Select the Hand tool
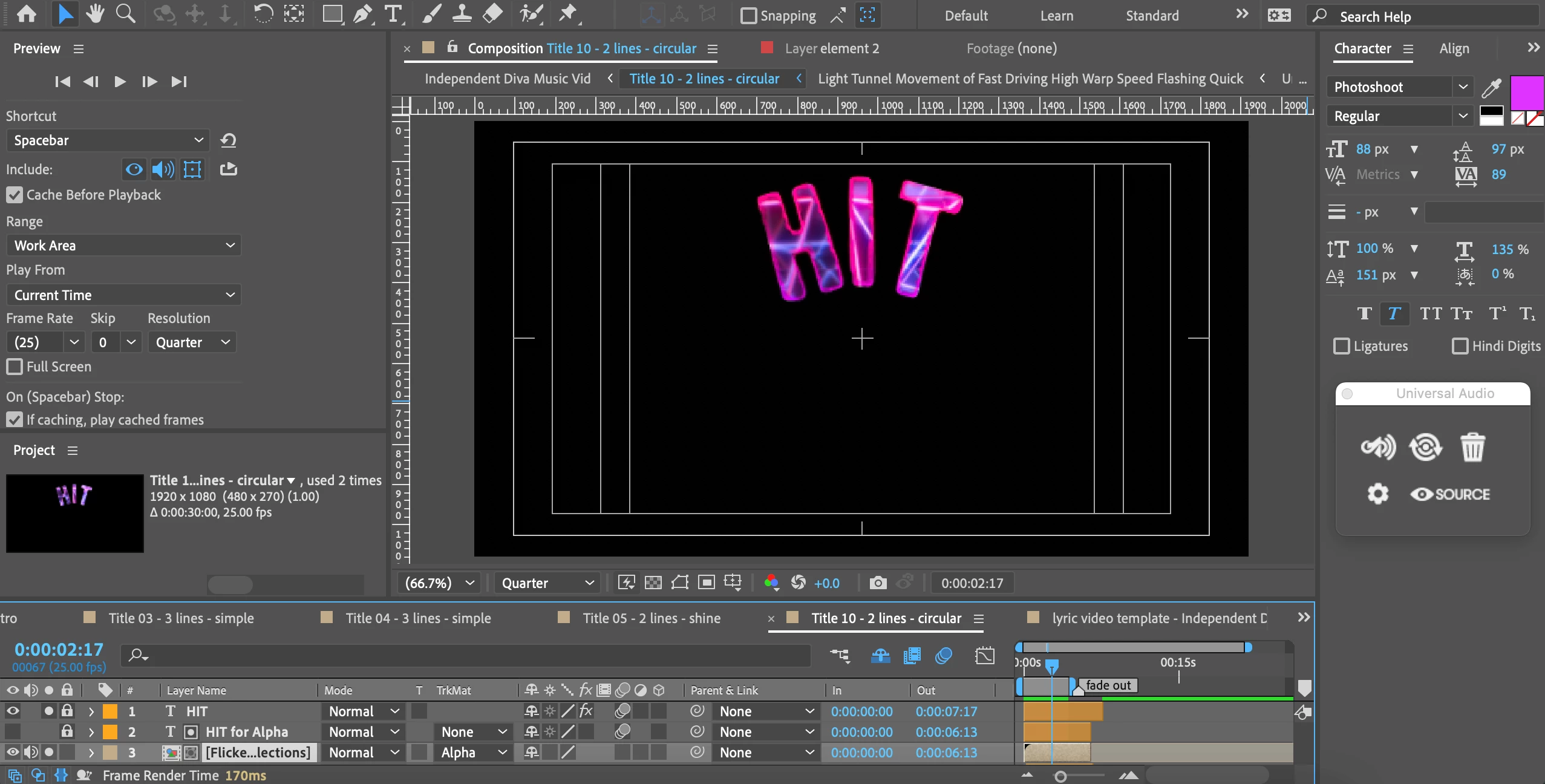This screenshot has height=784, width=1545. point(95,13)
